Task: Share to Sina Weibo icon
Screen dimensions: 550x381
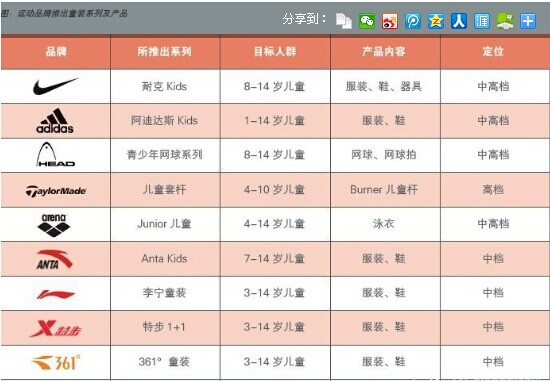Action: (x=390, y=21)
